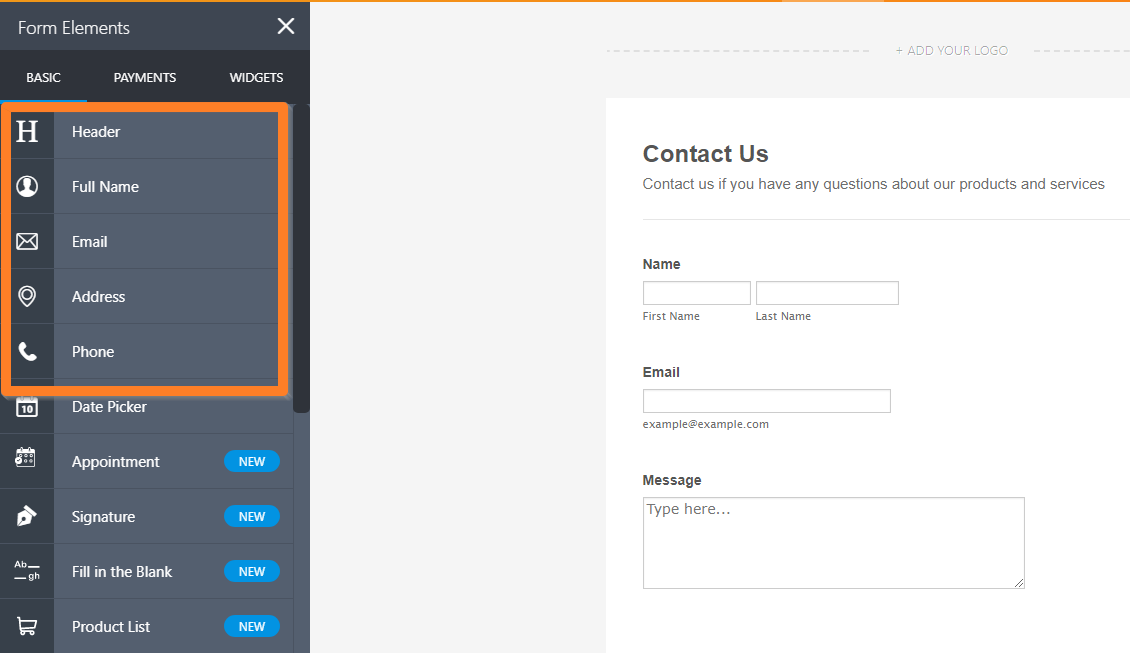Click the Email address input field

(766, 401)
